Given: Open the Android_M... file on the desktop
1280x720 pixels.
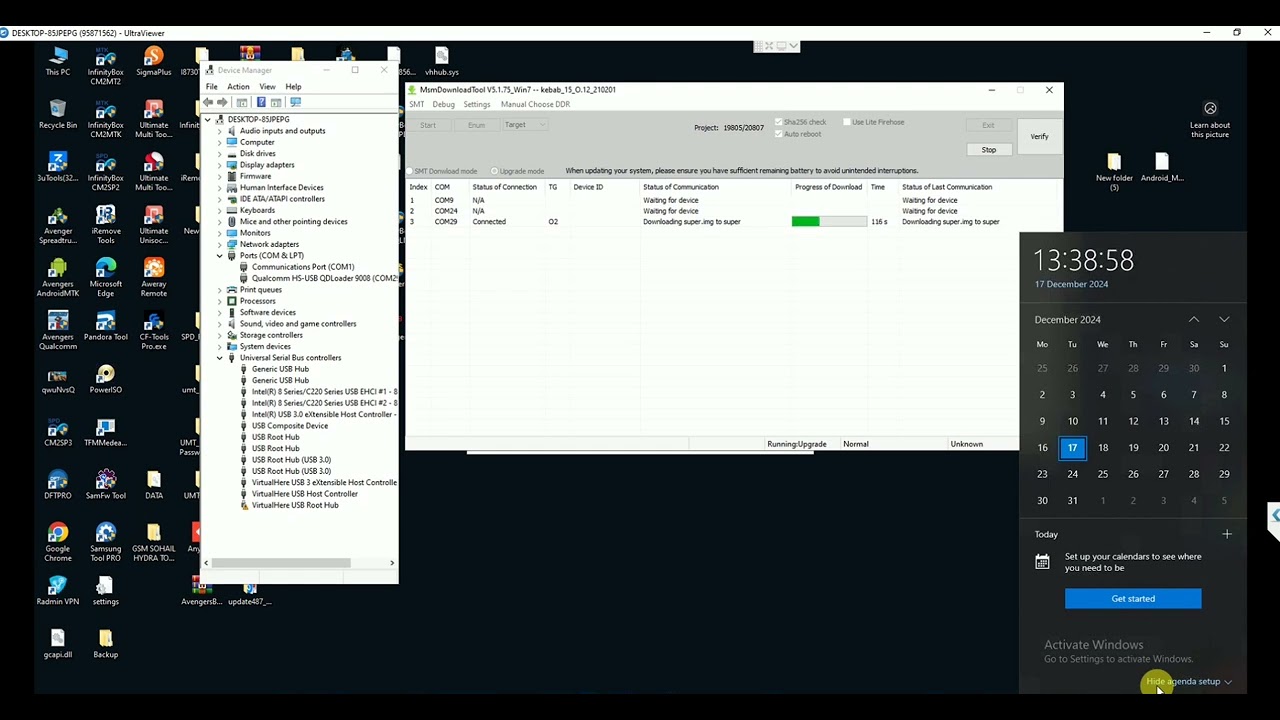Looking at the screenshot, I should pyautogui.click(x=1162, y=168).
